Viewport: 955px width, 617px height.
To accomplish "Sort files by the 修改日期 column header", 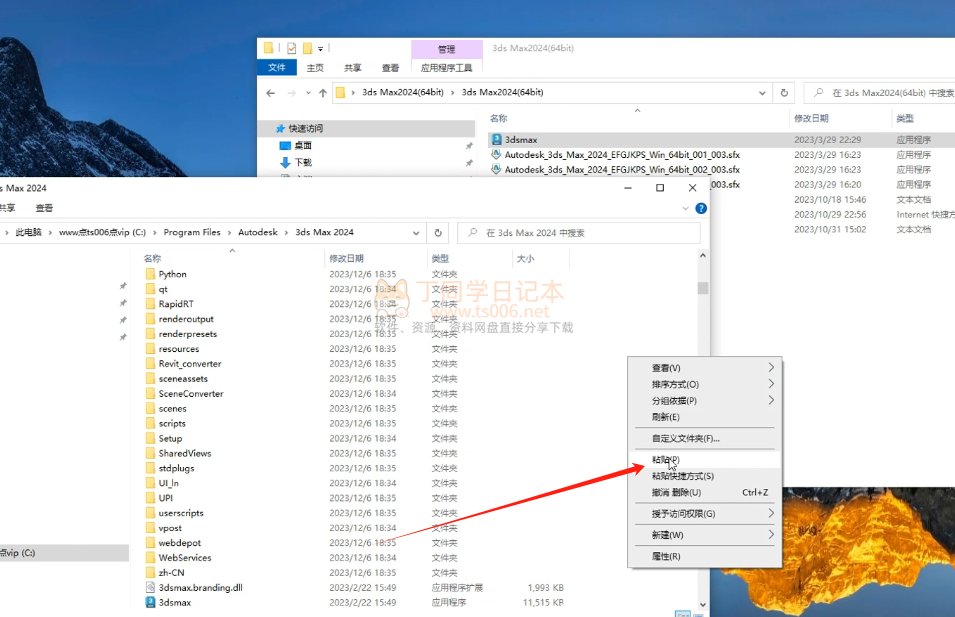I will click(x=346, y=258).
